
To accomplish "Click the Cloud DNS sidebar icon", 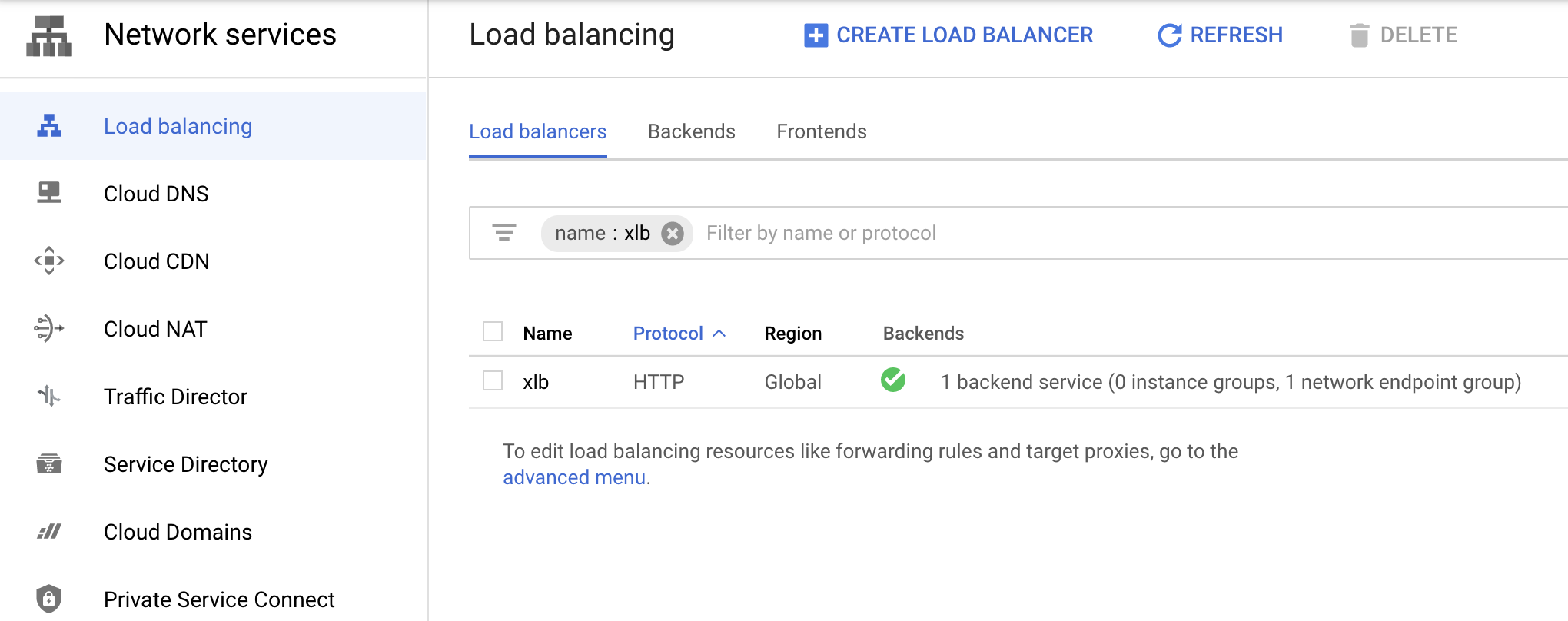I will point(49,192).
